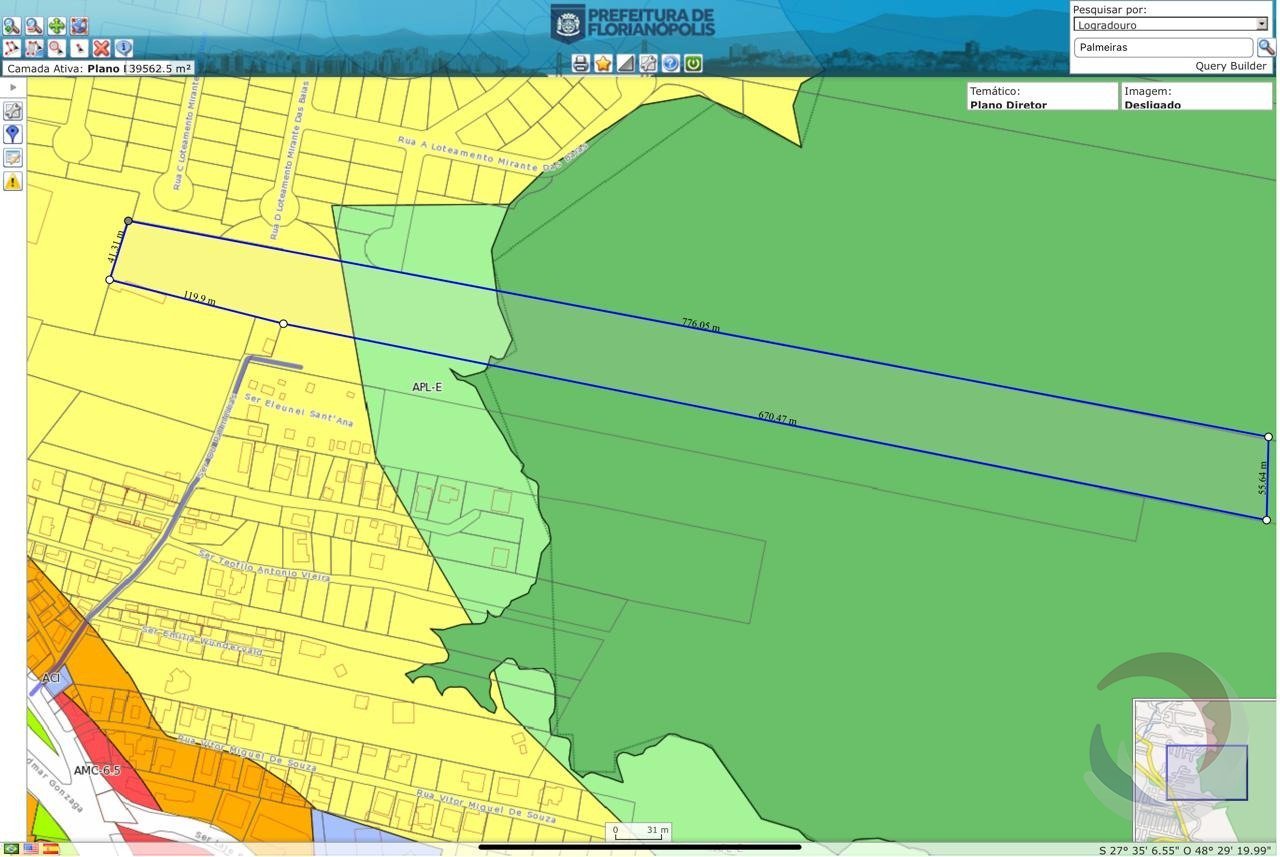
Task: Select the zoom out magnifier tool
Action: (34, 26)
